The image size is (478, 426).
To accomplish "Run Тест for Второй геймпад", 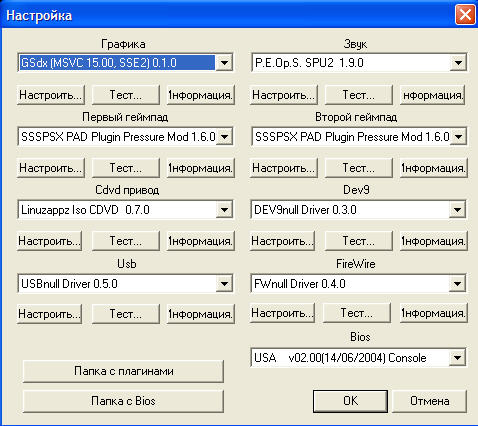I will [359, 168].
